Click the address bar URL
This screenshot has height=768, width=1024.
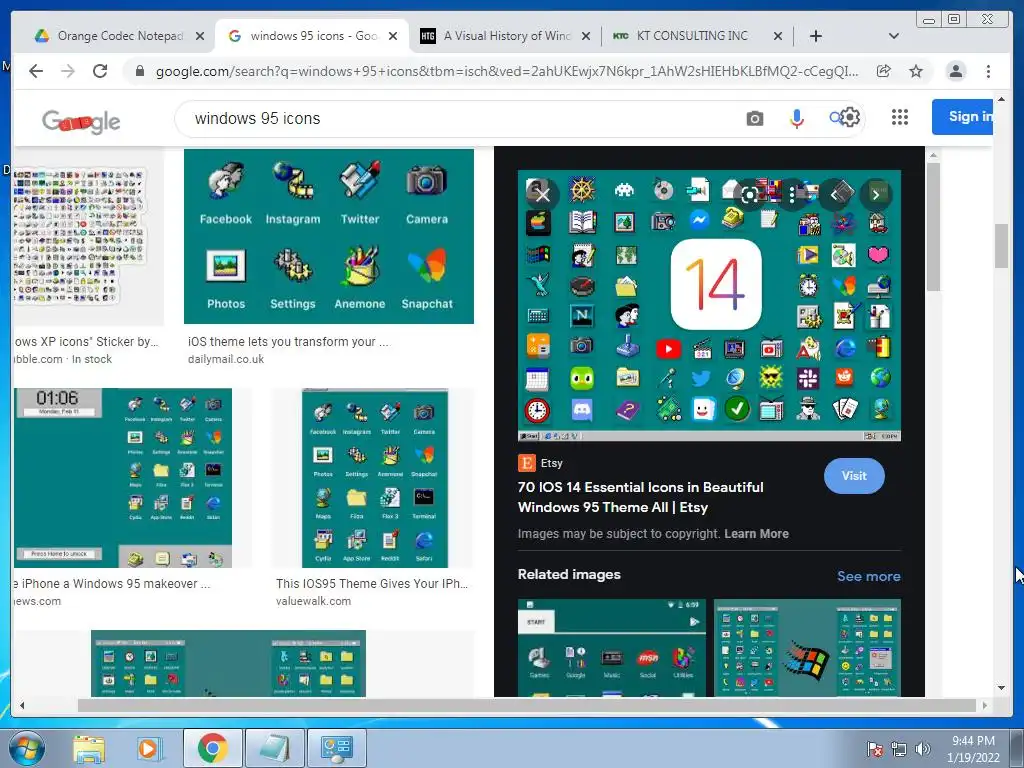click(x=507, y=71)
